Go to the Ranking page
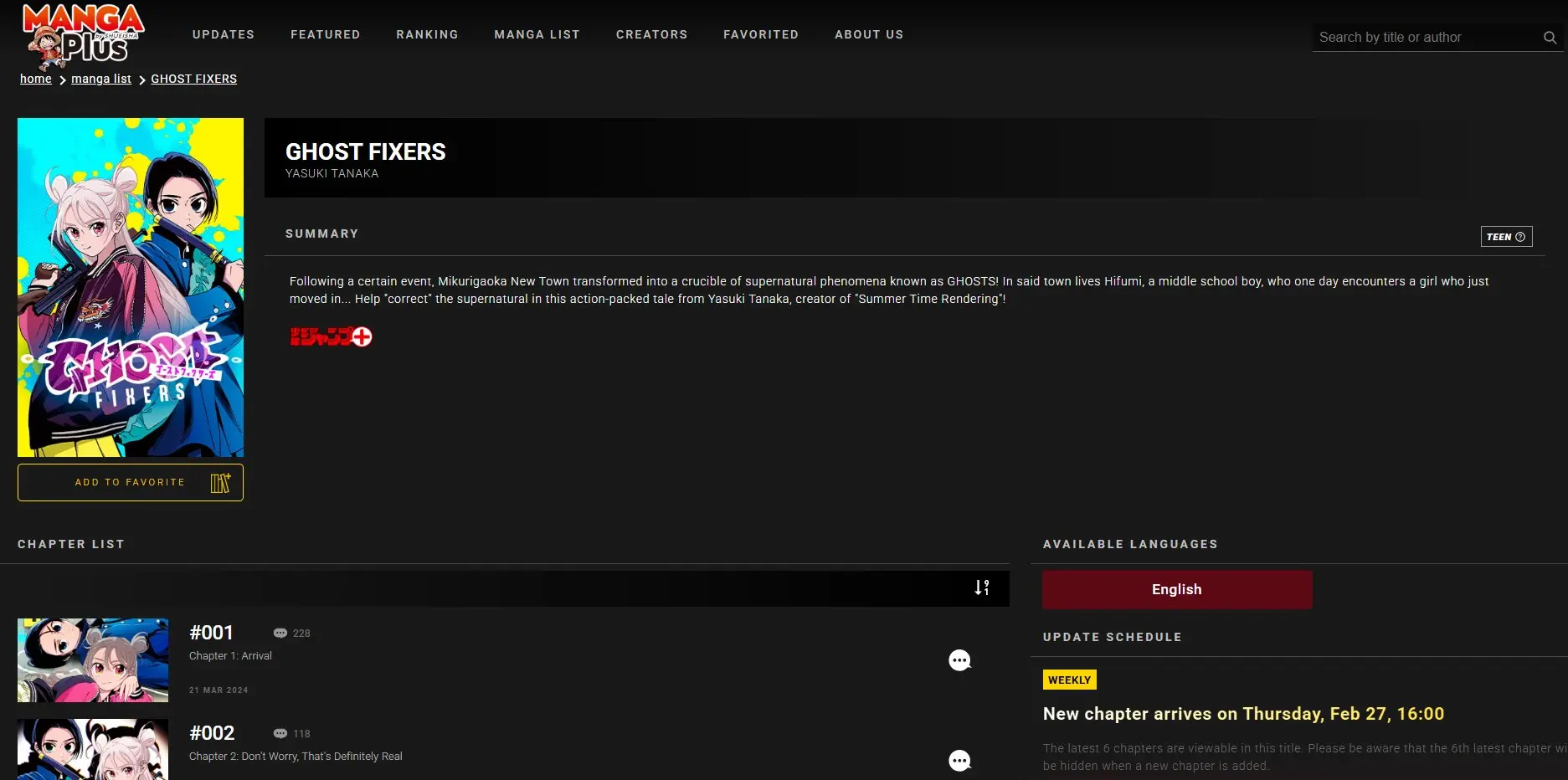1568x780 pixels. click(428, 34)
